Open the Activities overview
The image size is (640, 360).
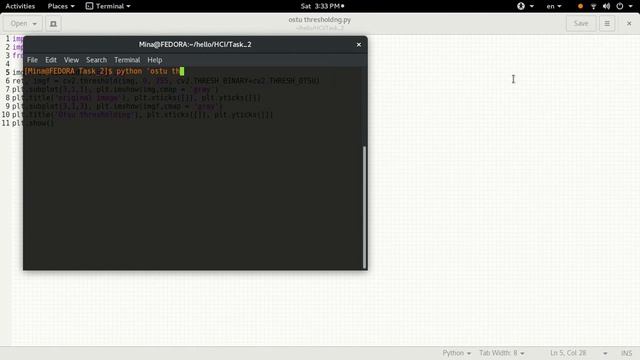[20, 6]
